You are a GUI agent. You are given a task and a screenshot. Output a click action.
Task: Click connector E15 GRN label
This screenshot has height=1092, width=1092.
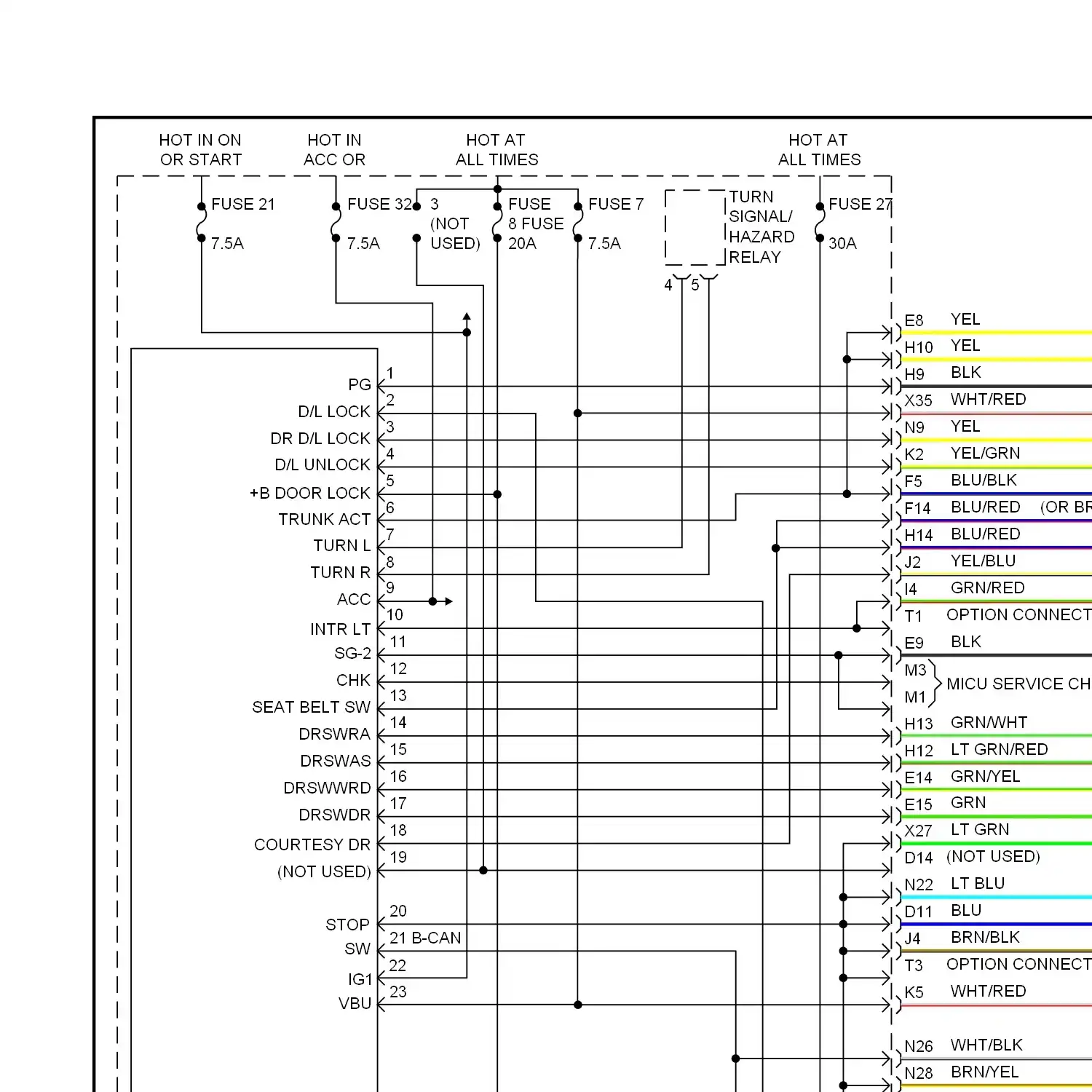945,804
